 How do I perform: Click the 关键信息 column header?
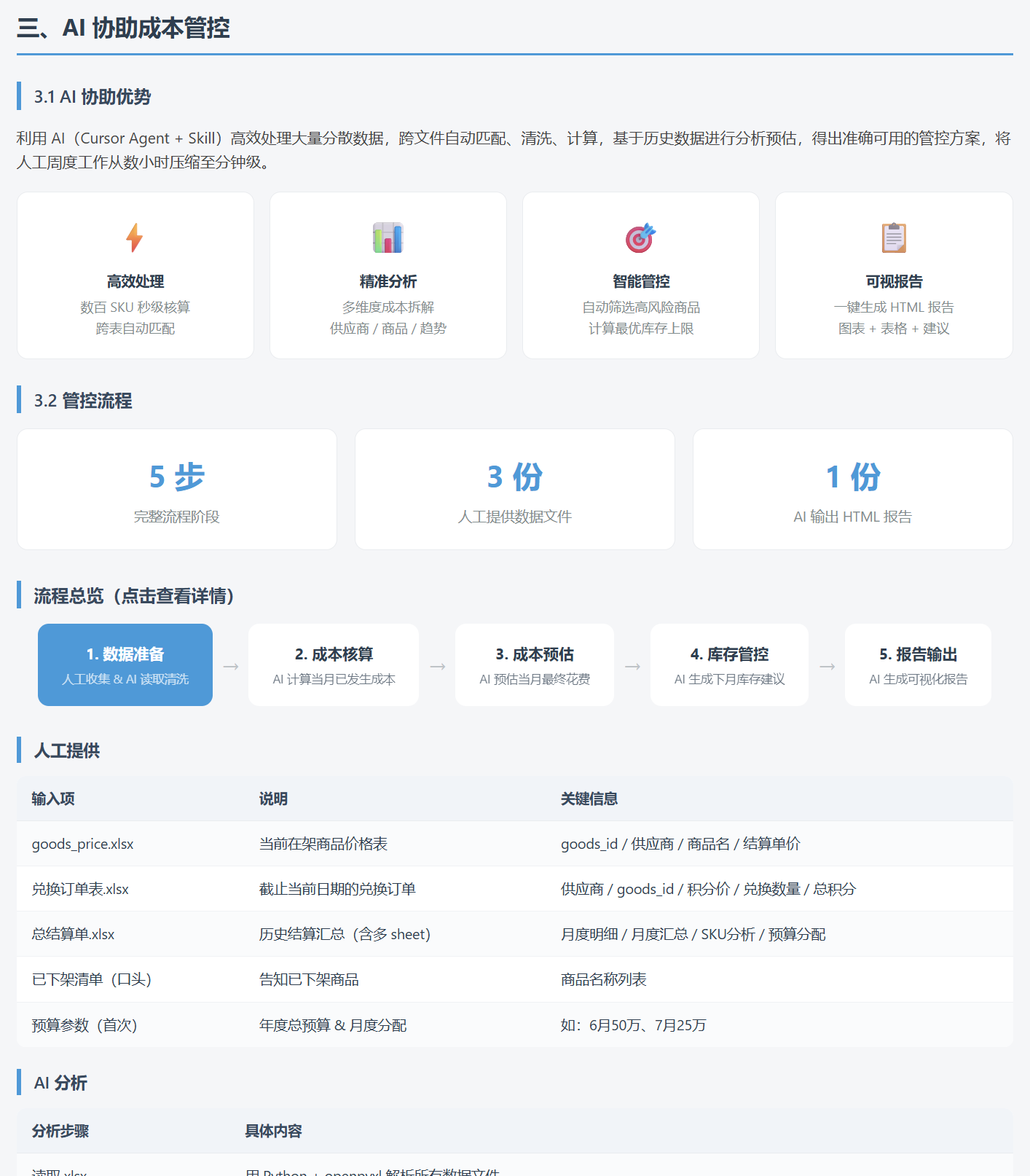click(x=589, y=799)
